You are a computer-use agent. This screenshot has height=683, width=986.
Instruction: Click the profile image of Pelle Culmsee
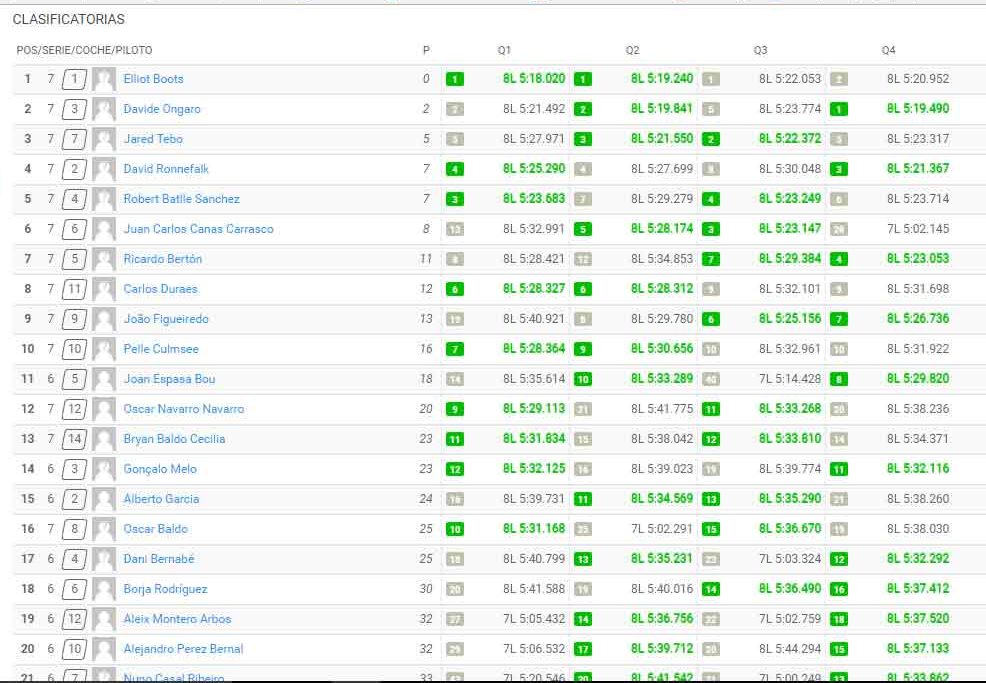pyautogui.click(x=104, y=350)
